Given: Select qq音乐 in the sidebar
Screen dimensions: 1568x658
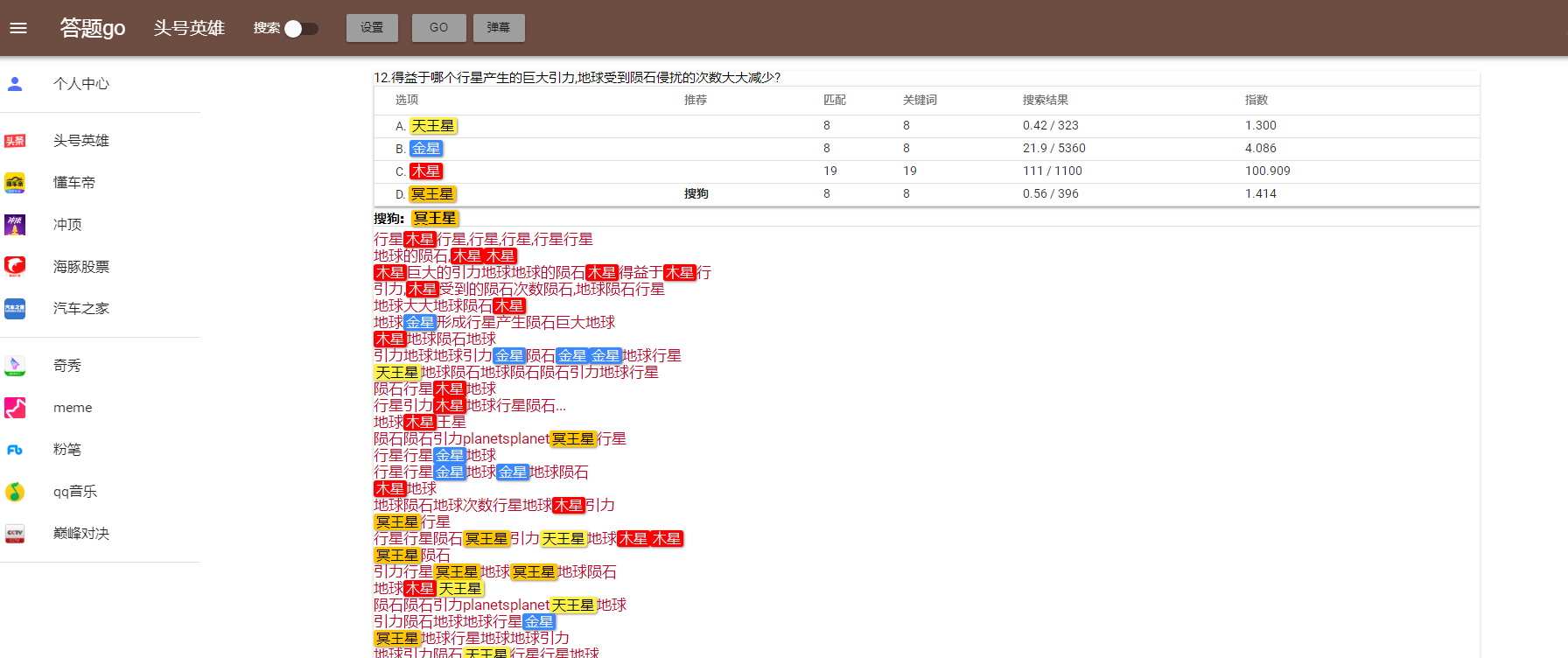Looking at the screenshot, I should click(75, 492).
